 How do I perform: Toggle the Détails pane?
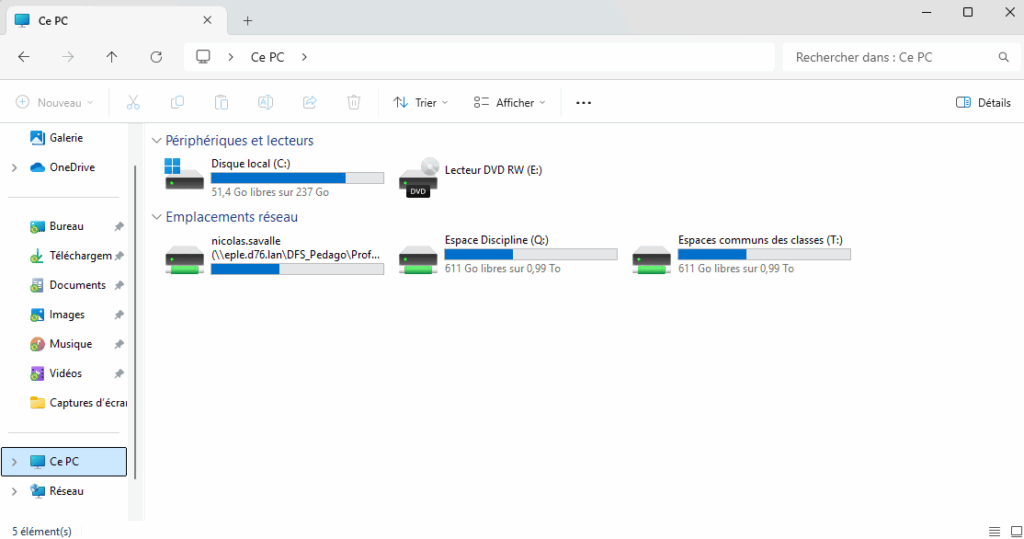983,102
